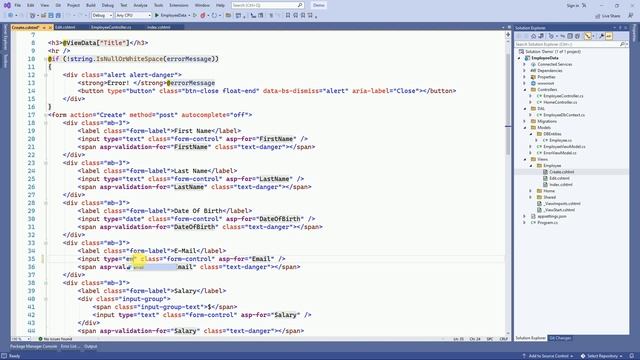
Task: Toggle highlighted Track Active Item button
Action: [588, 36]
